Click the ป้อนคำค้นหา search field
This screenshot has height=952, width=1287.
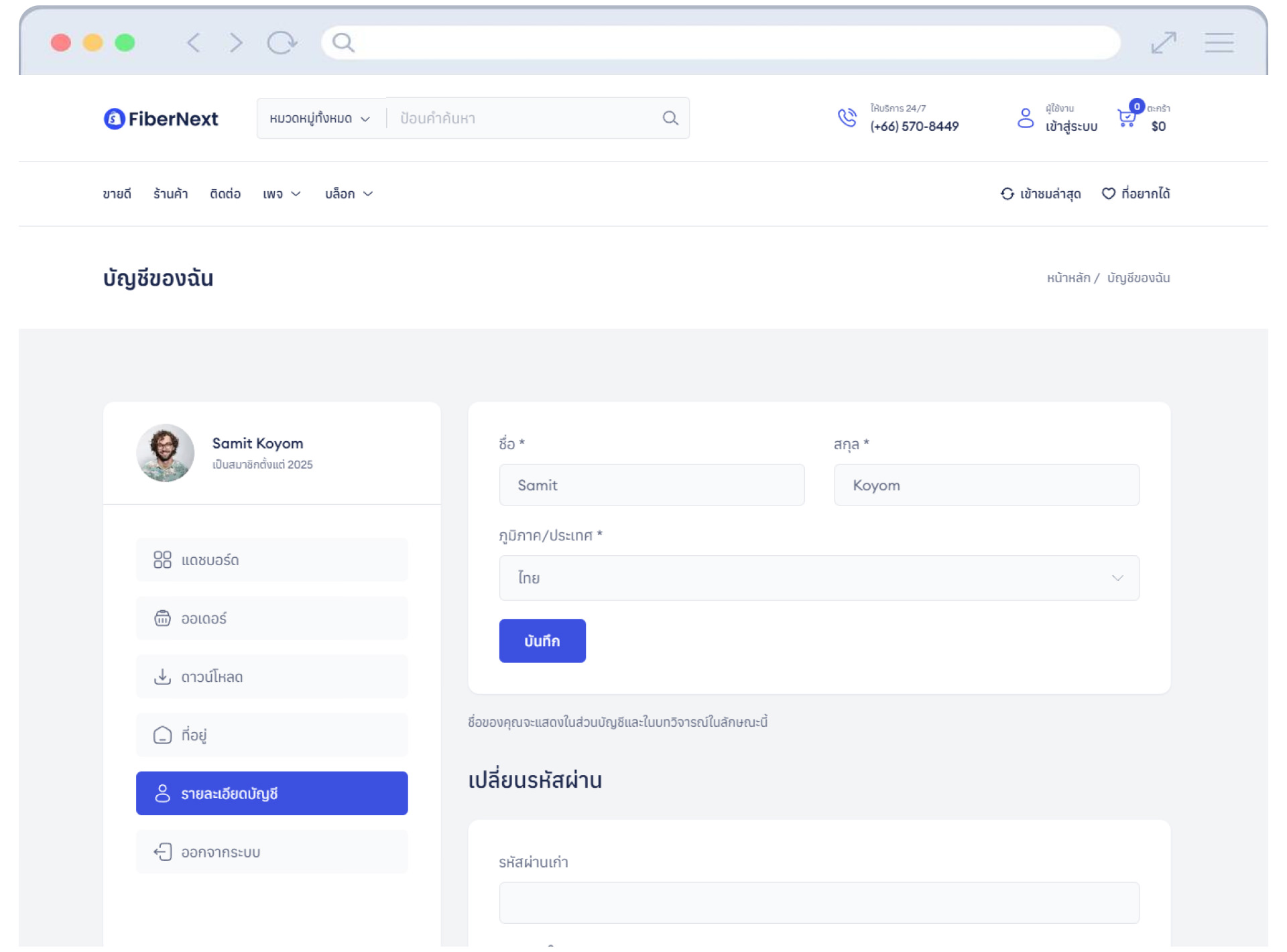(523, 118)
